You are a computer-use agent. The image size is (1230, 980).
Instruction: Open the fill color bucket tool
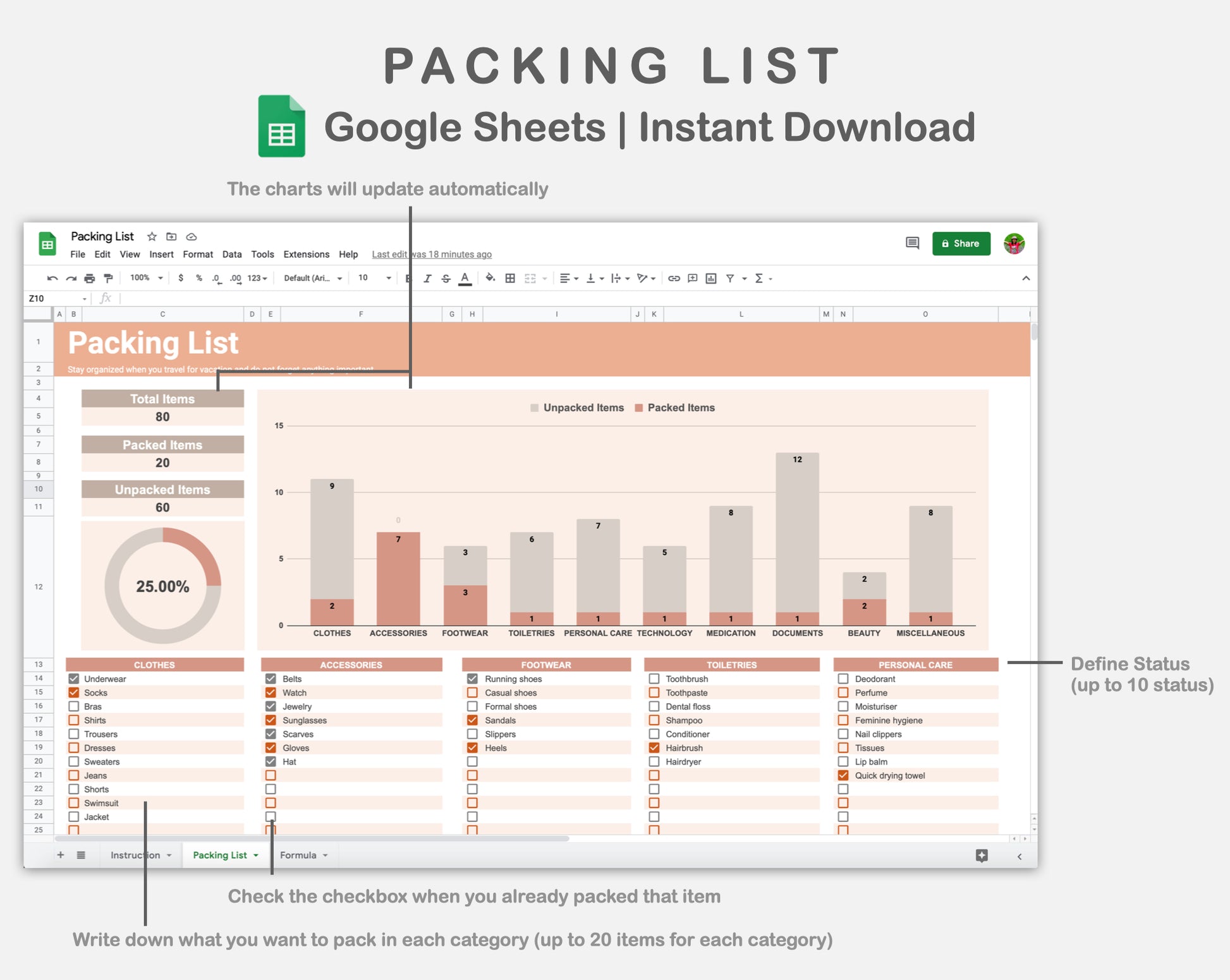(x=490, y=278)
